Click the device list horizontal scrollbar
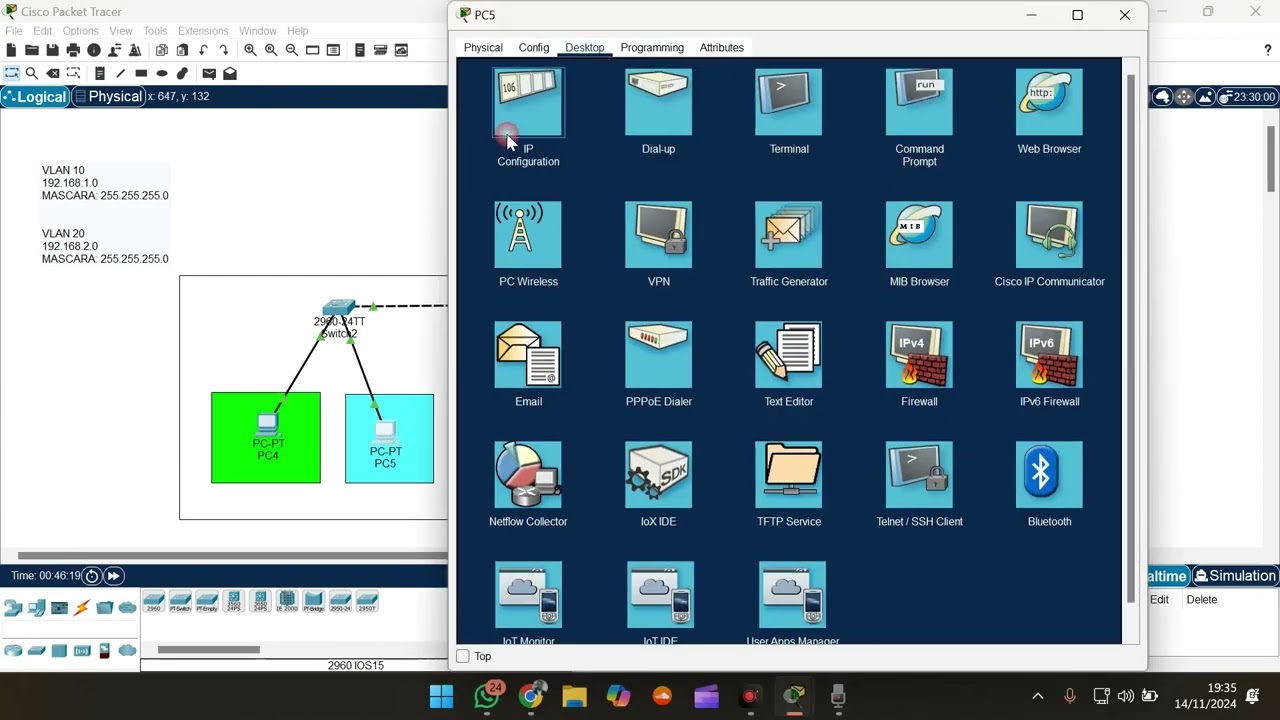The image size is (1280, 720). (x=208, y=650)
